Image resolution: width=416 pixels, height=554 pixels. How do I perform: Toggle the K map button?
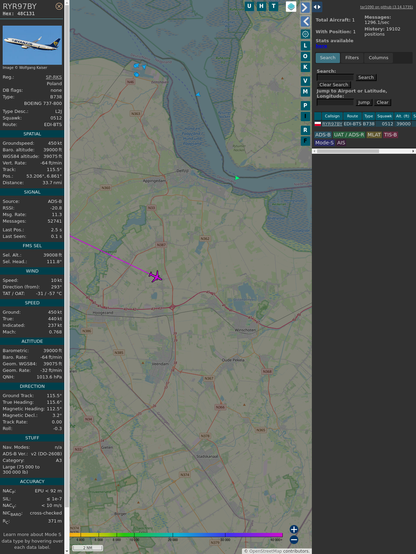[x=305, y=67]
